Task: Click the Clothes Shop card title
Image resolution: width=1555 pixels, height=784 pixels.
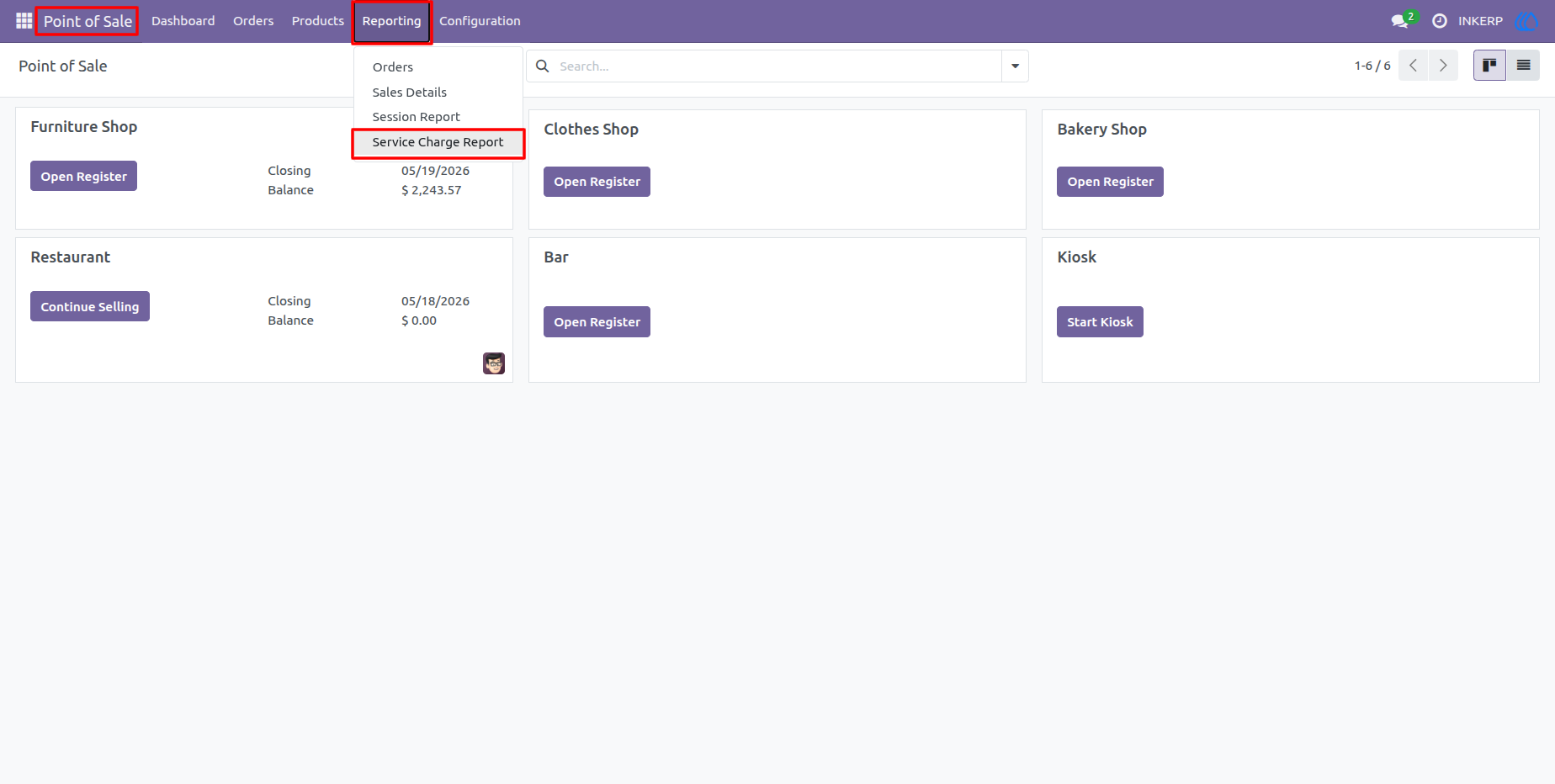Action: [591, 130]
